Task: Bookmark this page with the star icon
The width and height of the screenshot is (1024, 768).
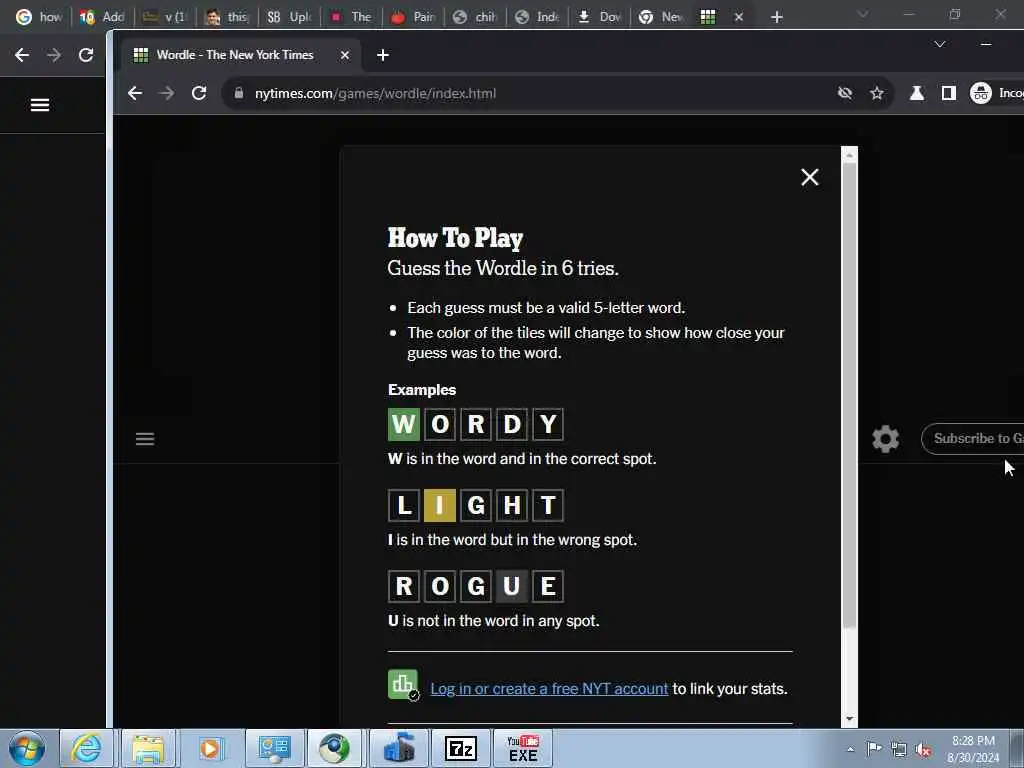Action: click(877, 93)
